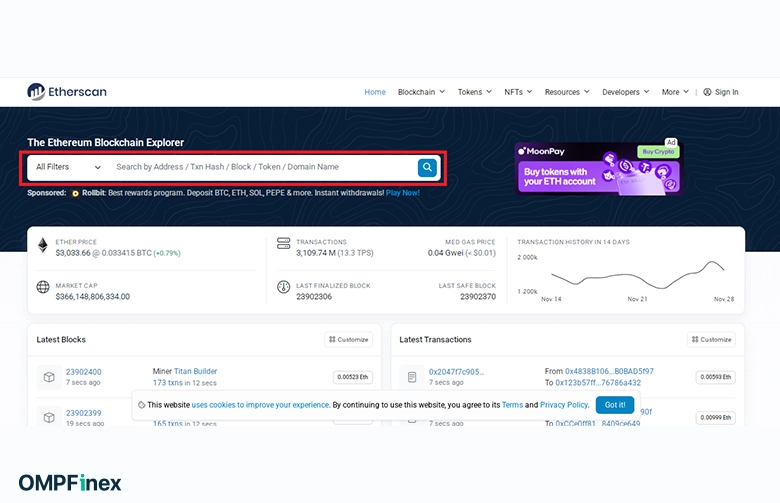Expand the Blockchain menu
780x503 pixels.
point(420,92)
